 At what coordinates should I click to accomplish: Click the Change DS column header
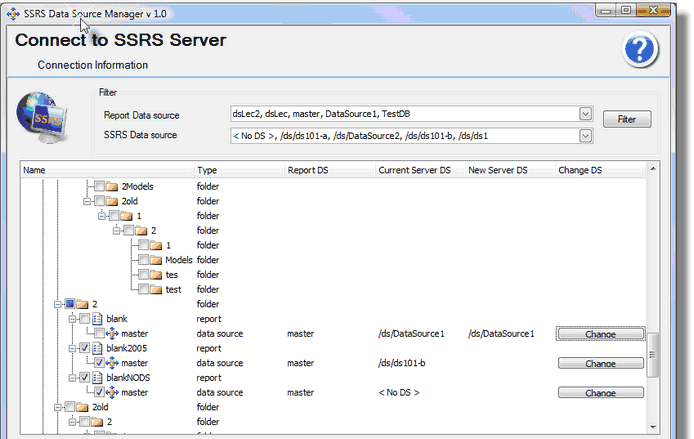[x=601, y=170]
